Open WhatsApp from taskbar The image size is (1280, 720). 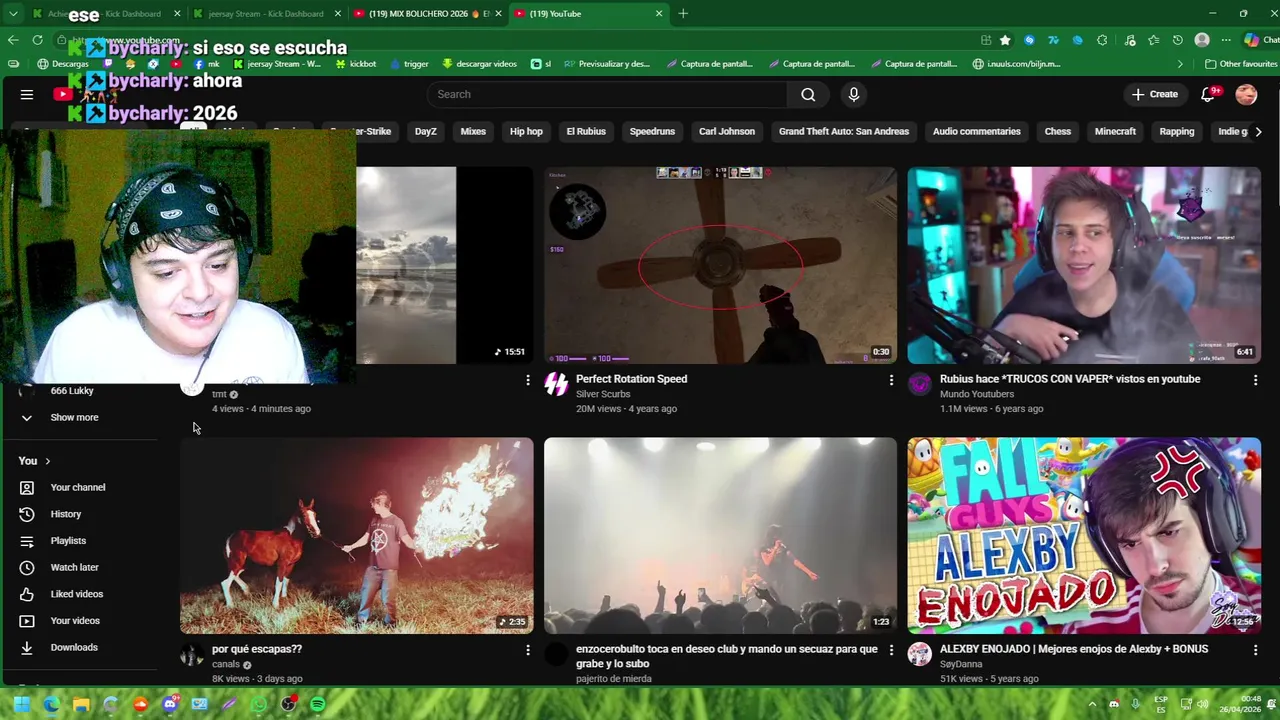pyautogui.click(x=259, y=704)
